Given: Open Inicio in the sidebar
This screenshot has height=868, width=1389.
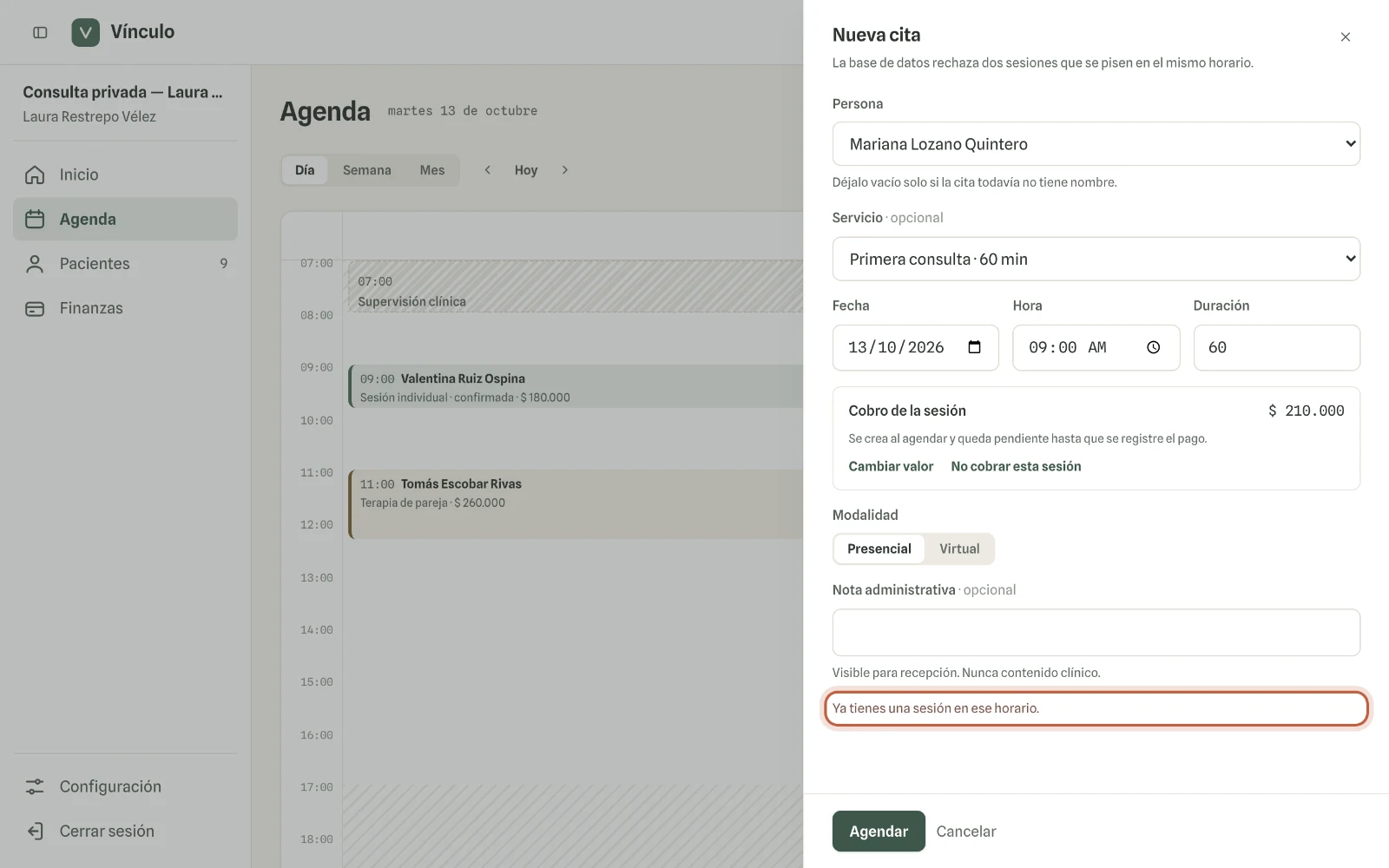Looking at the screenshot, I should coord(125,174).
